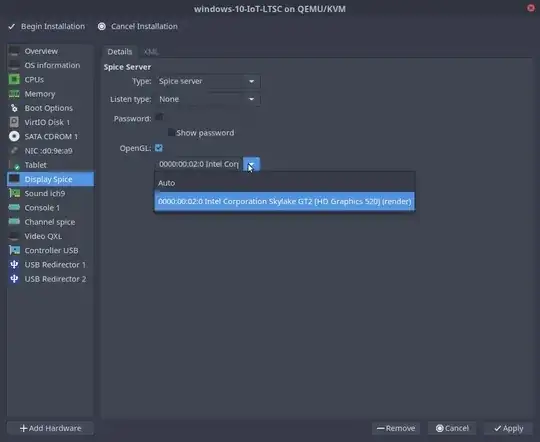Image resolution: width=540 pixels, height=442 pixels.
Task: Select the USB Redirector 1 entry
Action: pos(50,265)
